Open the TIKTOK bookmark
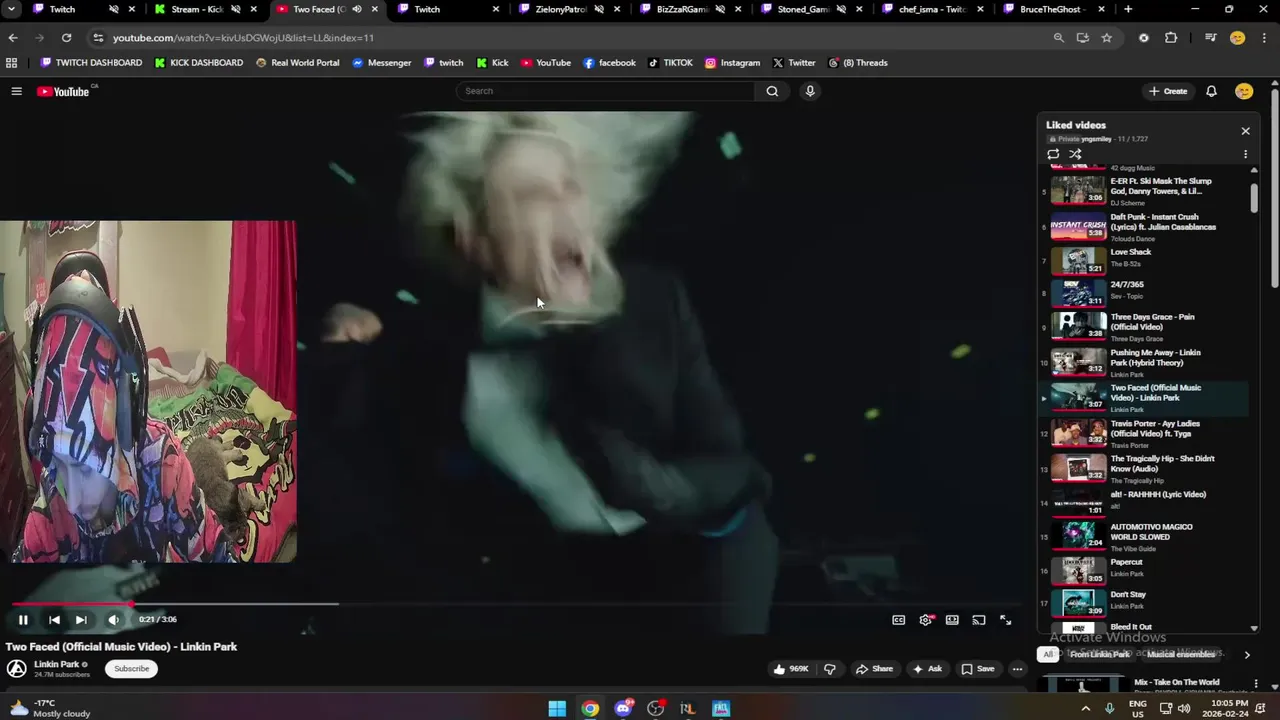1280x720 pixels. coord(670,63)
